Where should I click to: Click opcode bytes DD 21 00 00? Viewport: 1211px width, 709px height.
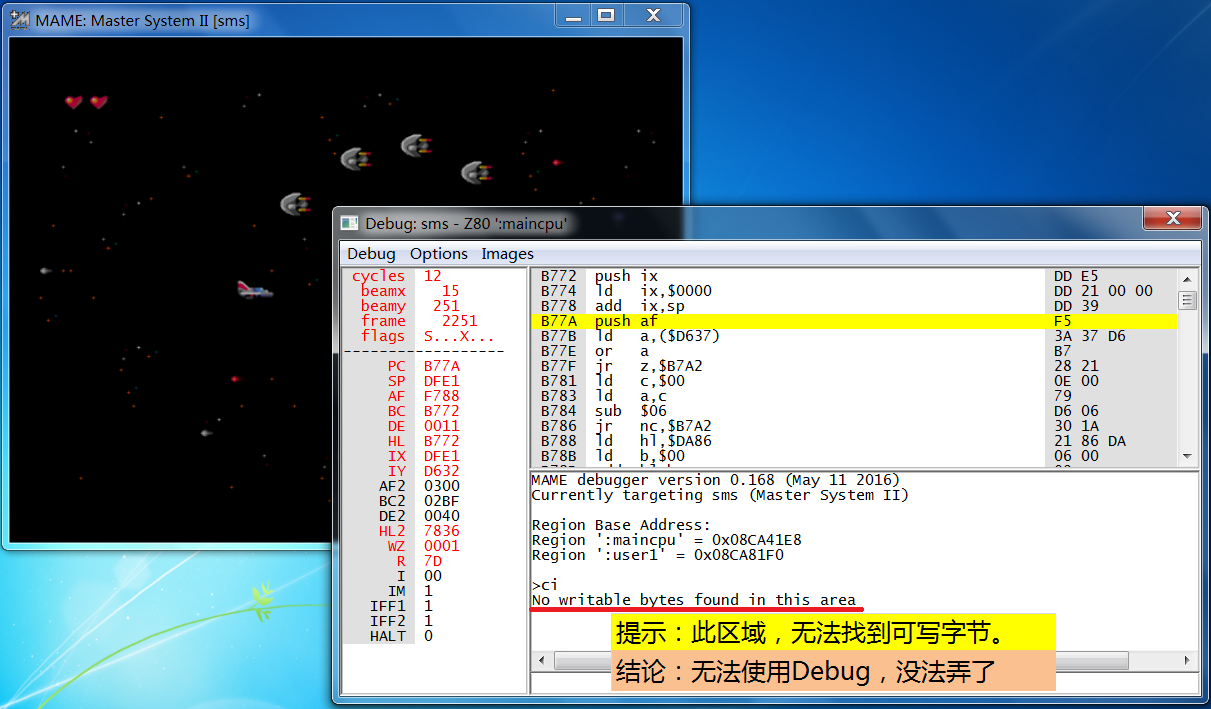coord(1104,291)
